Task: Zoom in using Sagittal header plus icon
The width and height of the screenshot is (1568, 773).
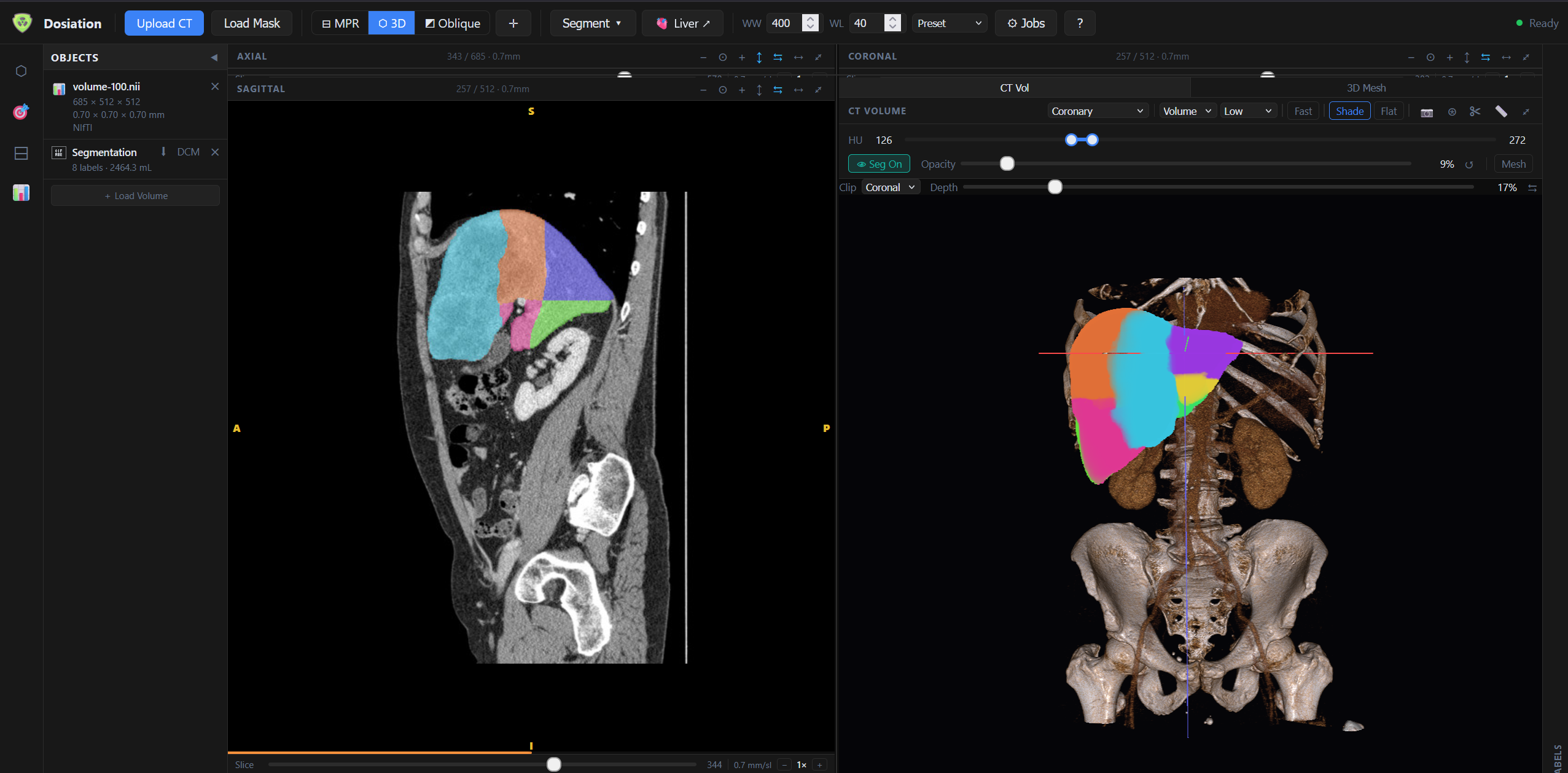Action: pyautogui.click(x=742, y=90)
